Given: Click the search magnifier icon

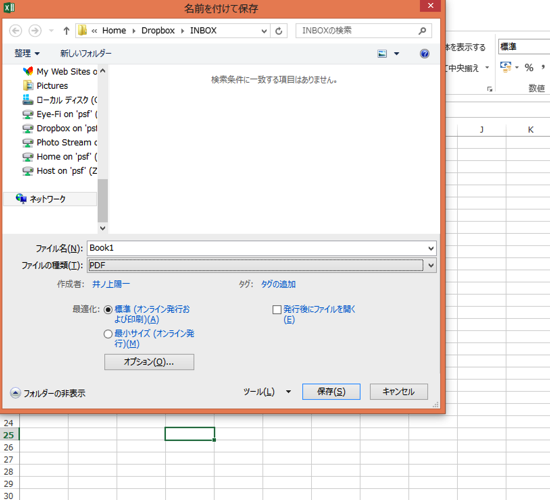Looking at the screenshot, I should coord(422,31).
